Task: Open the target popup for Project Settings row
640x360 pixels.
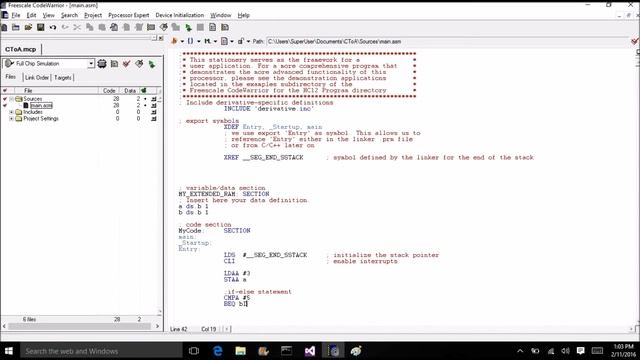Action: (154, 118)
